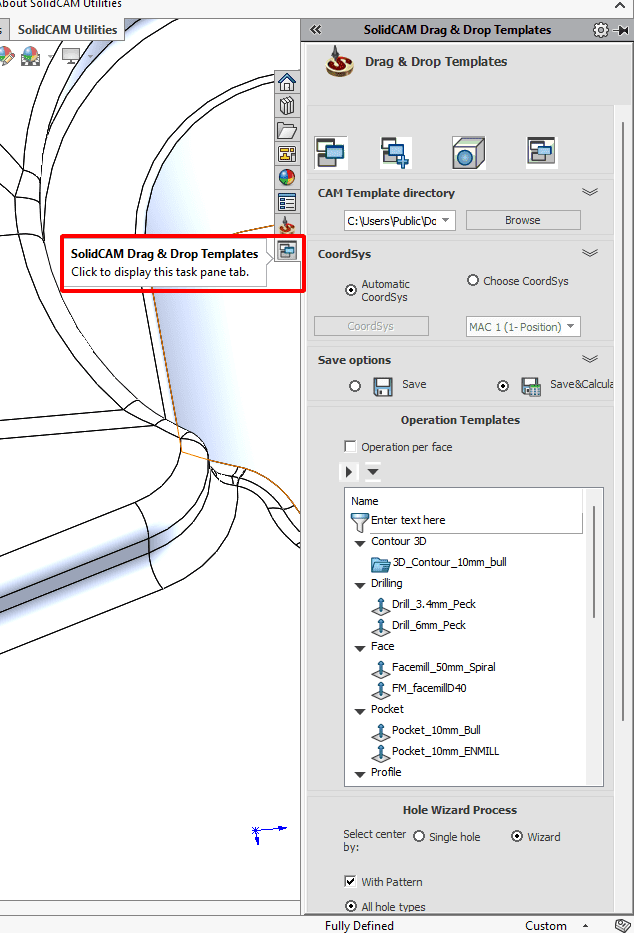Select Drill_6mm_Peck template
Image resolution: width=634 pixels, height=933 pixels.
(428, 625)
